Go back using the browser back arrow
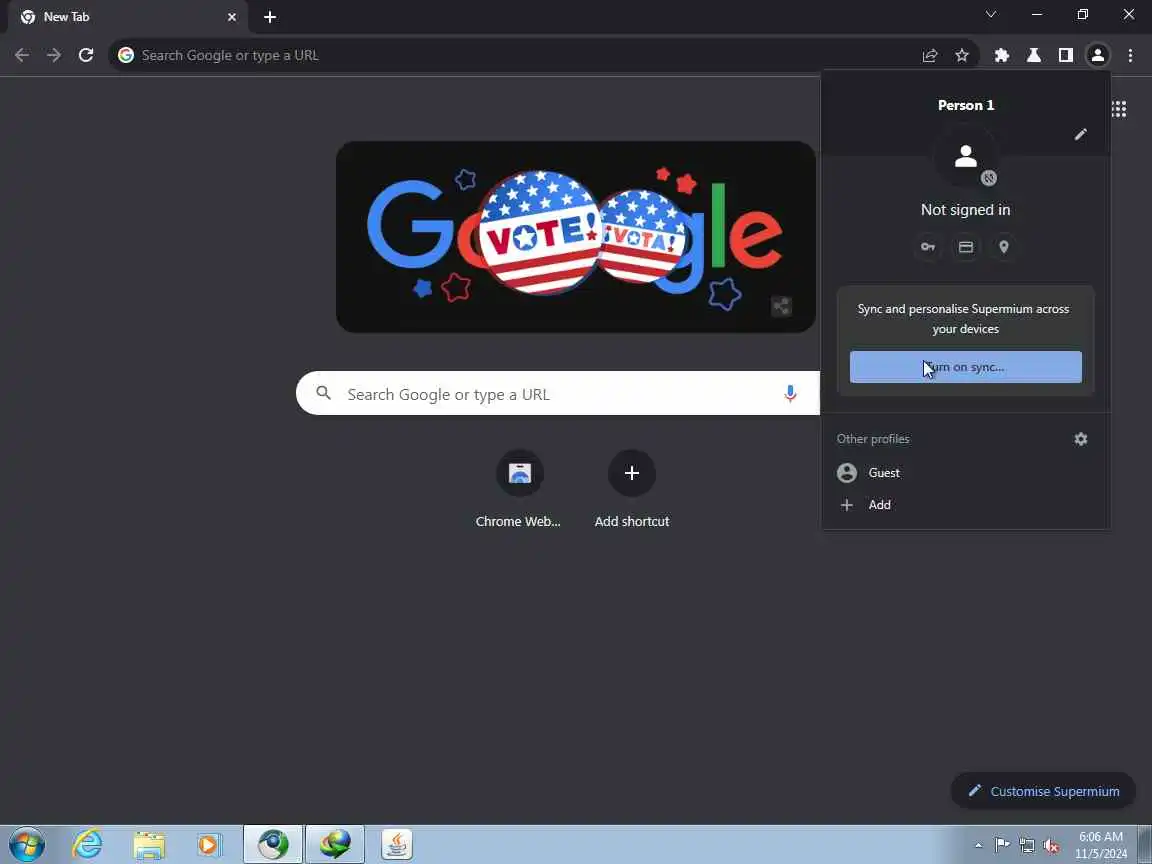This screenshot has height=864, width=1152. point(22,55)
